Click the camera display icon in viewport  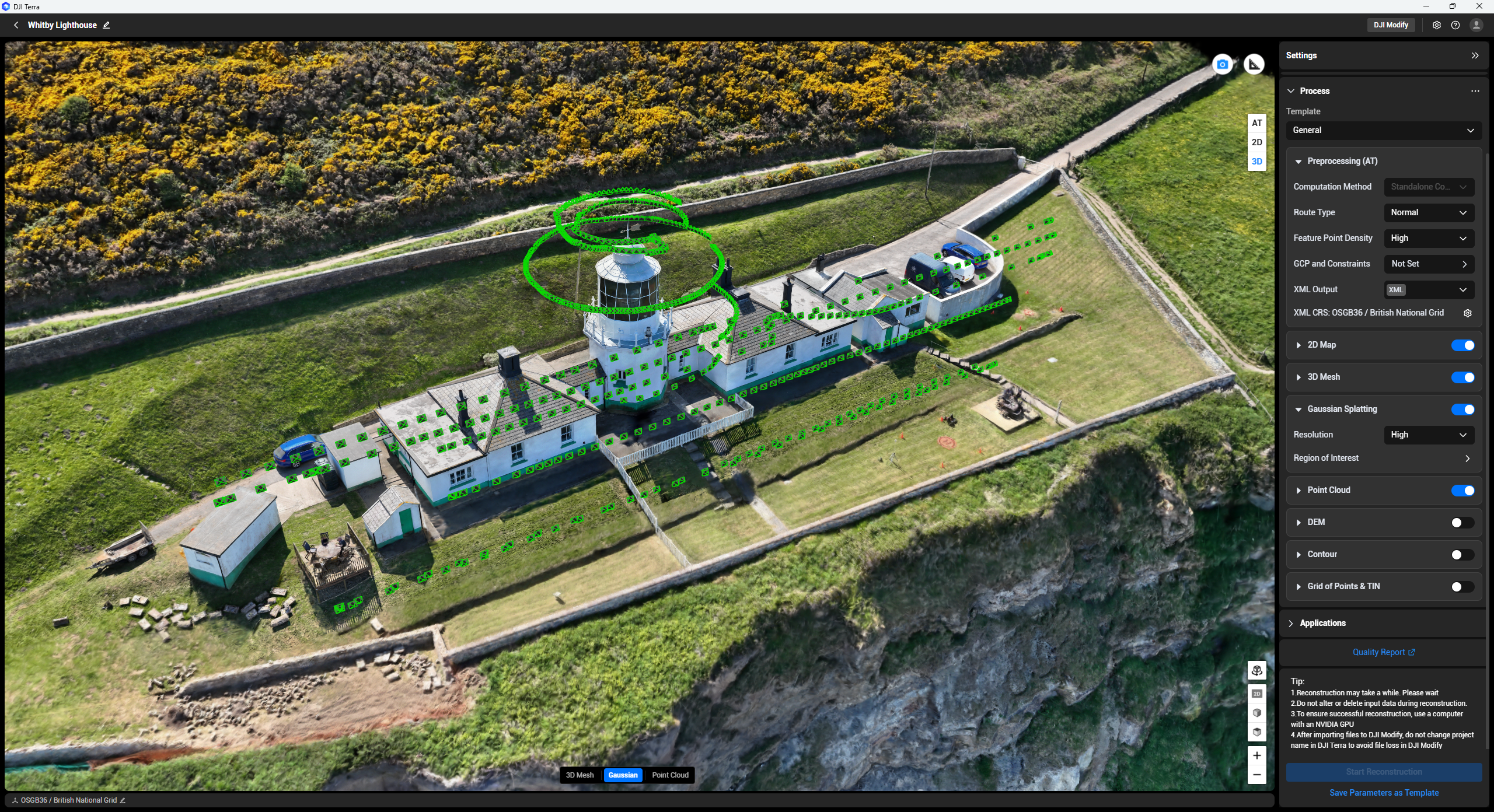coord(1222,64)
